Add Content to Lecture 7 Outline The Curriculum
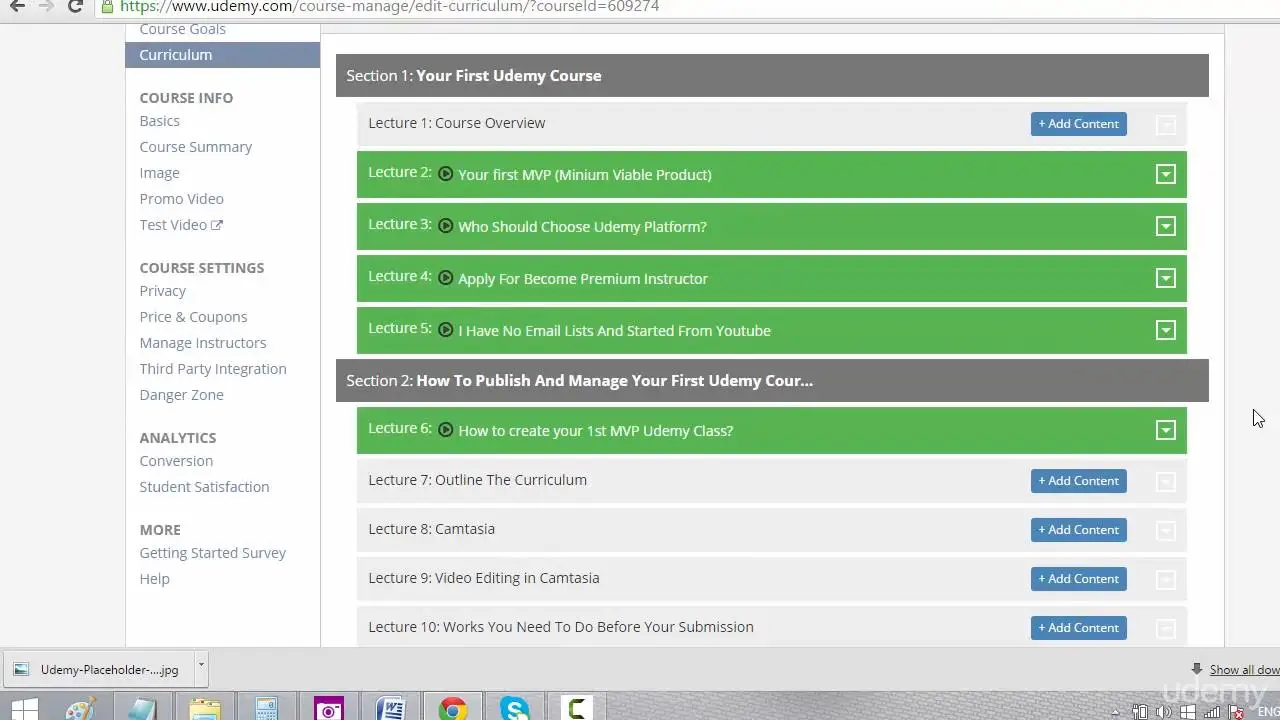This screenshot has height=720, width=1280. click(1078, 481)
